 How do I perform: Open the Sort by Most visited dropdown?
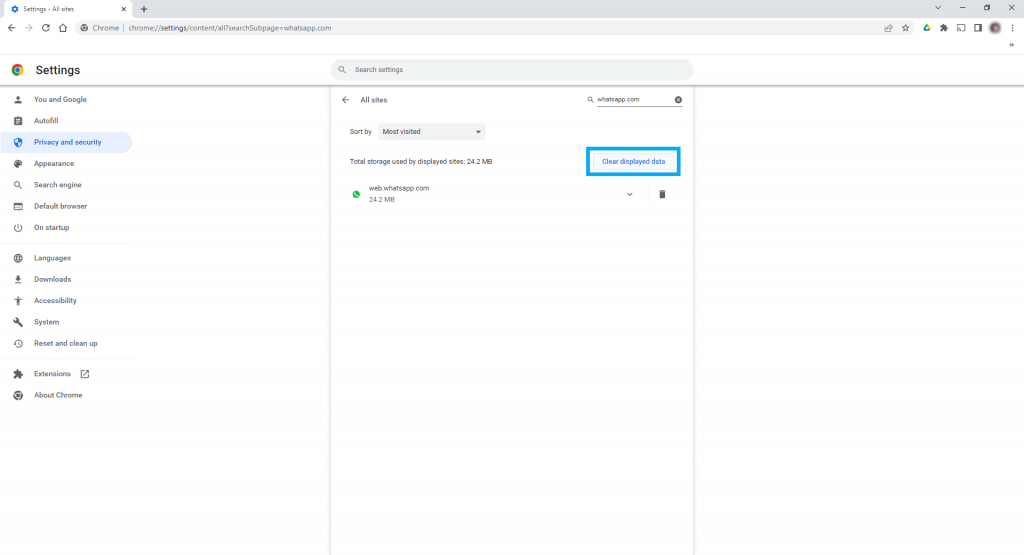(x=432, y=131)
